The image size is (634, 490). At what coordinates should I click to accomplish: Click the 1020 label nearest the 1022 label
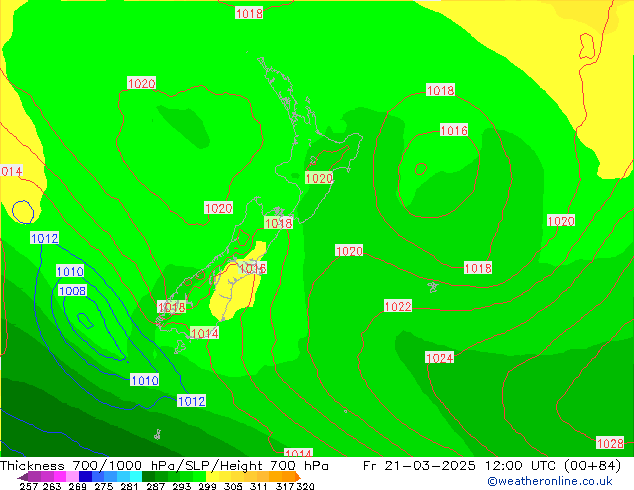coord(349,251)
